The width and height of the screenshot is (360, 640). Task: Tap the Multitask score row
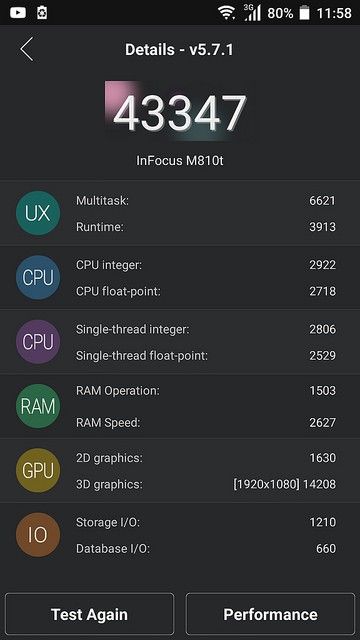[x=206, y=200]
